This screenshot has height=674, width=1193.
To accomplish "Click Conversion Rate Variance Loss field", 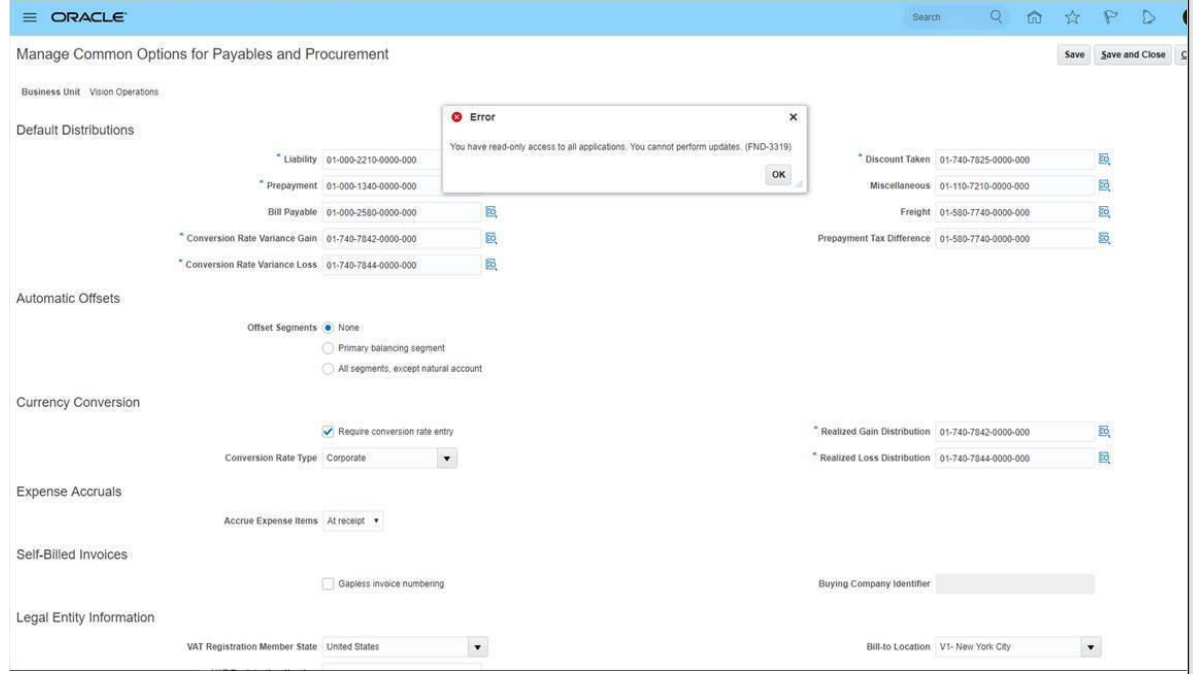I will pyautogui.click(x=402, y=265).
